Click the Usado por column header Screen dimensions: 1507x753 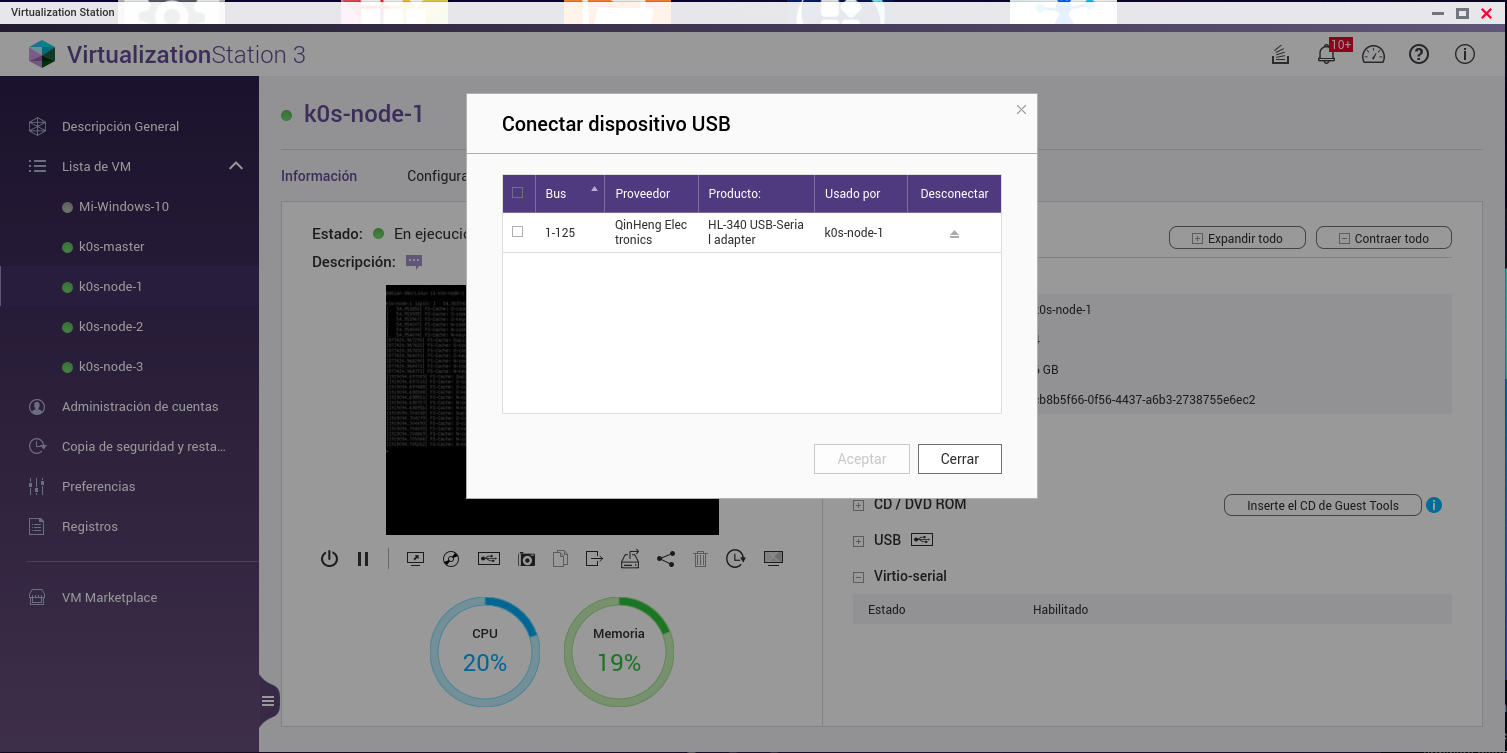(860, 194)
